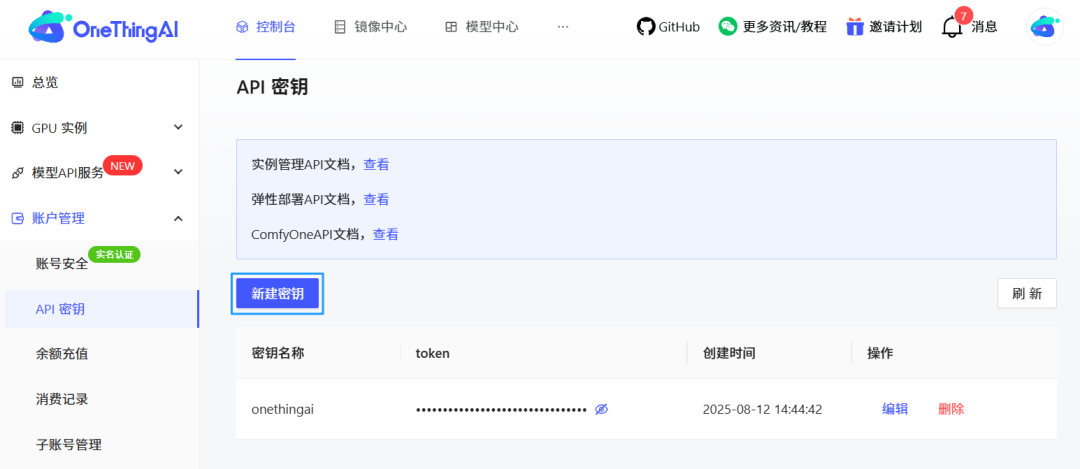
Task: Click the user avatar icon
Action: pos(1044,28)
